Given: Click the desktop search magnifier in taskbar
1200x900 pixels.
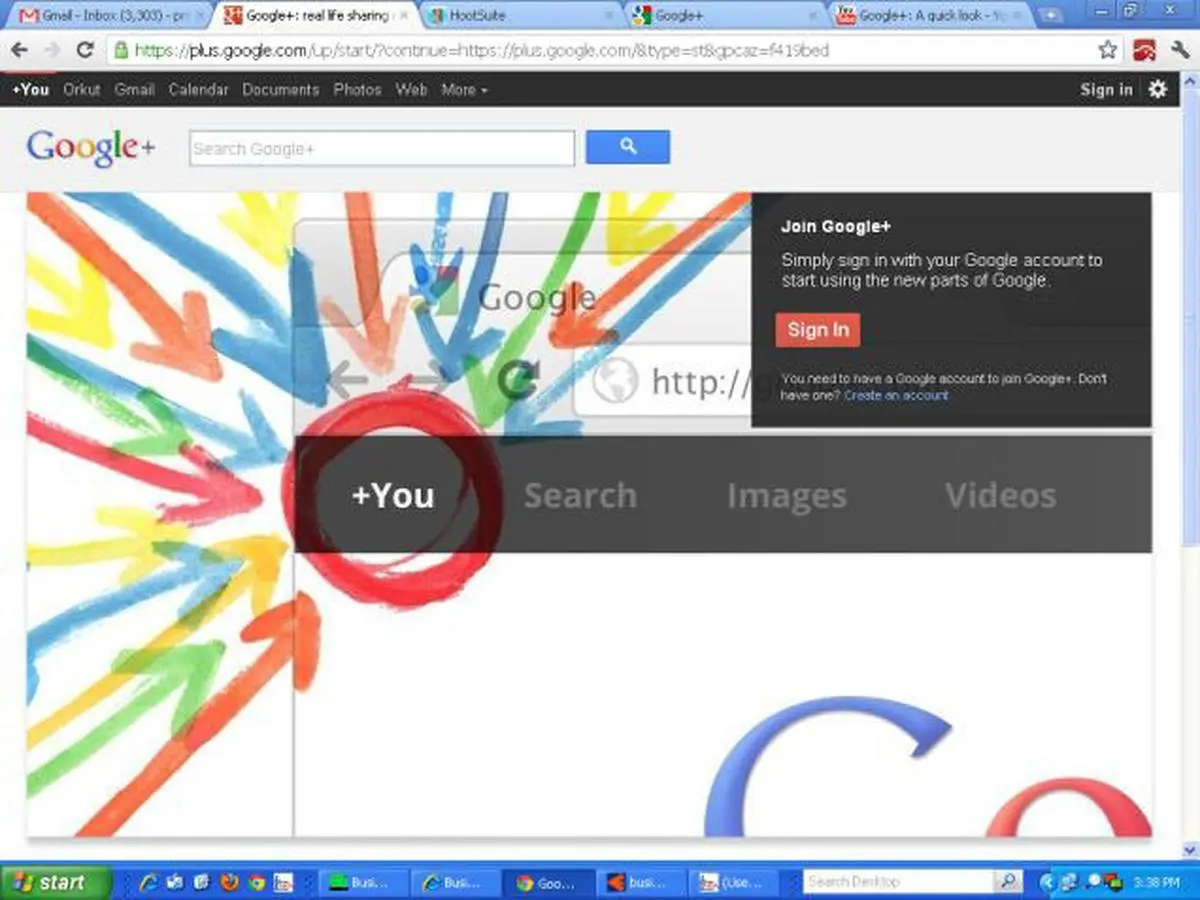Looking at the screenshot, I should click(1006, 882).
